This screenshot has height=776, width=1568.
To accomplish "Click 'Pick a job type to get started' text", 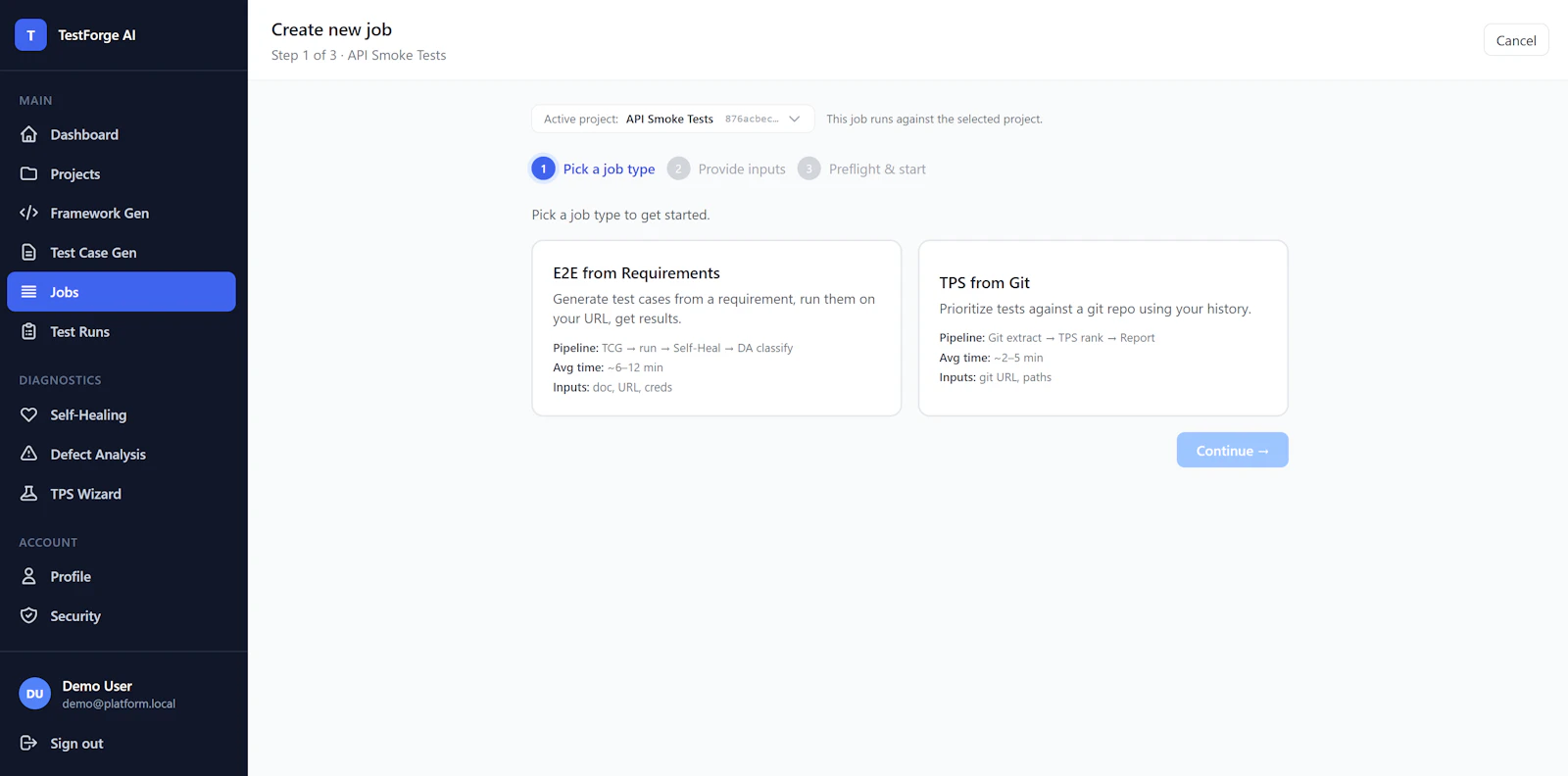I will point(620,215).
